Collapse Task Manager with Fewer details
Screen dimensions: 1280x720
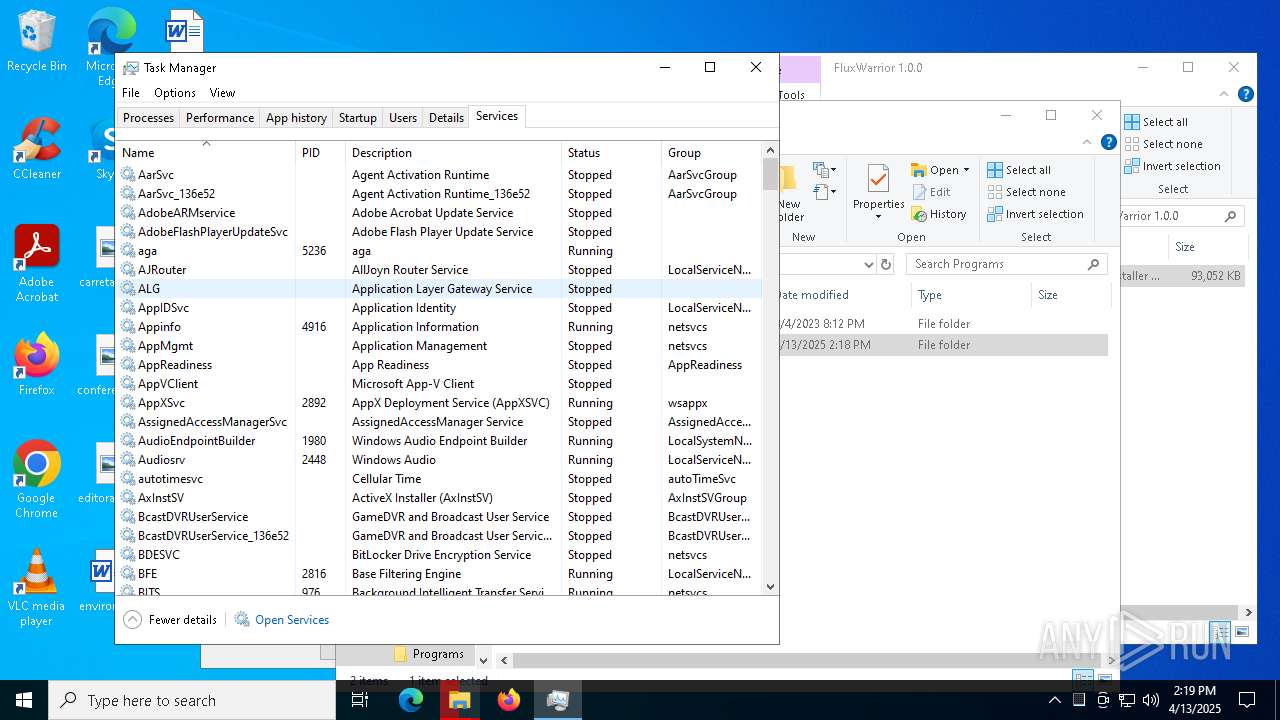click(x=170, y=620)
